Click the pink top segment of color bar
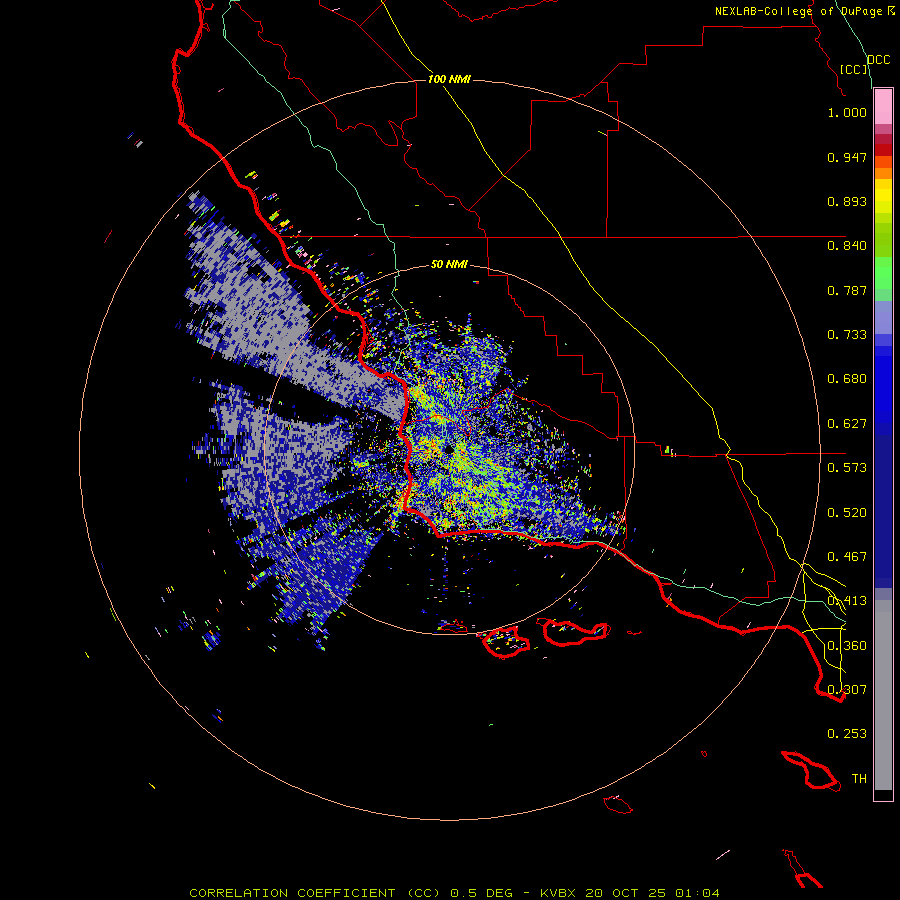The image size is (900, 900). coord(883,107)
